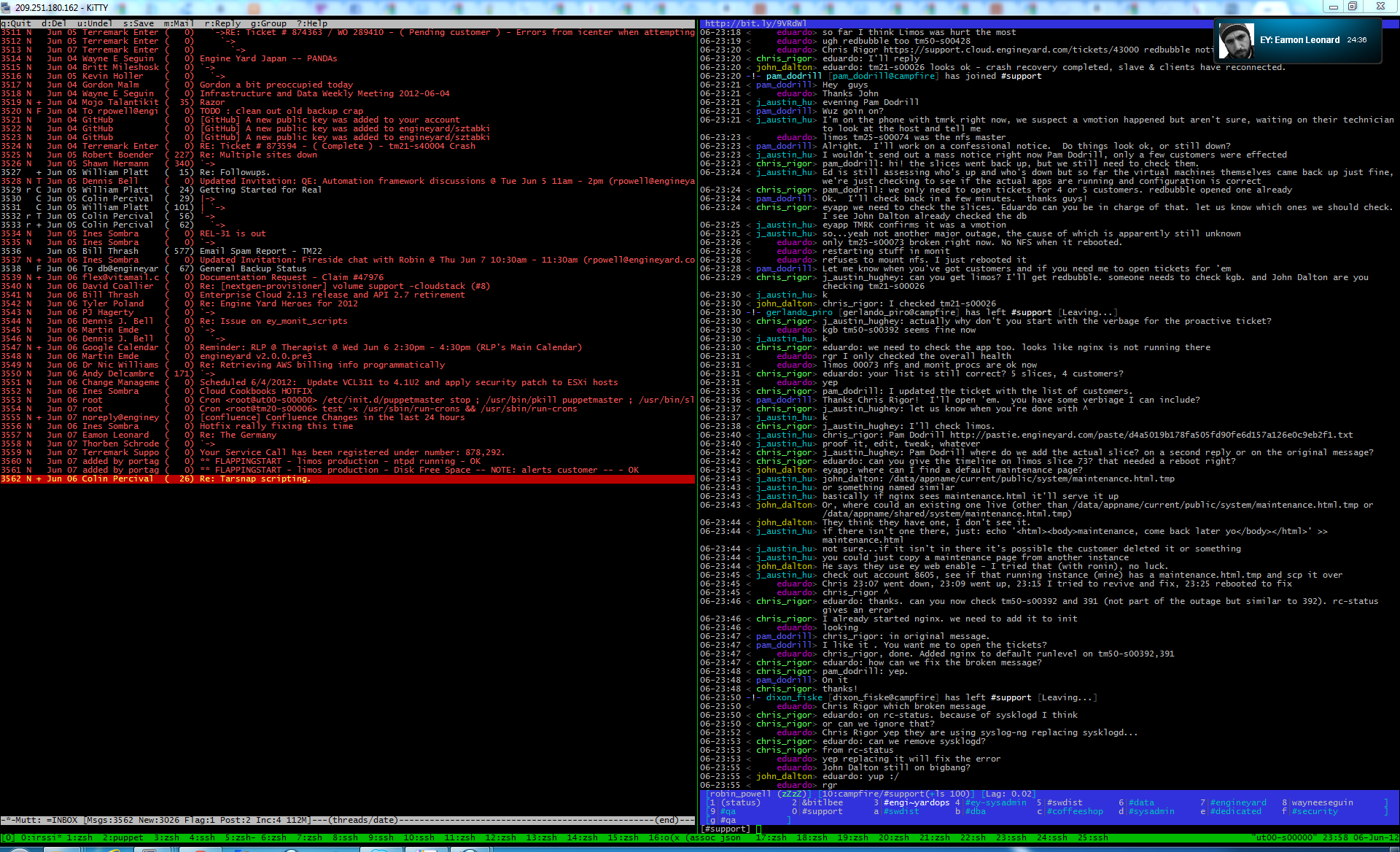Click s:Save in the mutt menu
This screenshot has height=852, width=1400.
tap(138, 23)
